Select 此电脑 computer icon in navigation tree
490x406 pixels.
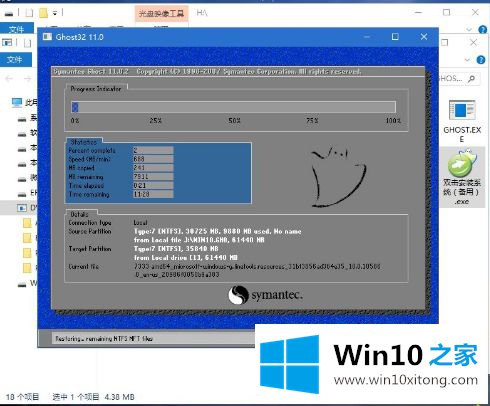(x=17, y=102)
